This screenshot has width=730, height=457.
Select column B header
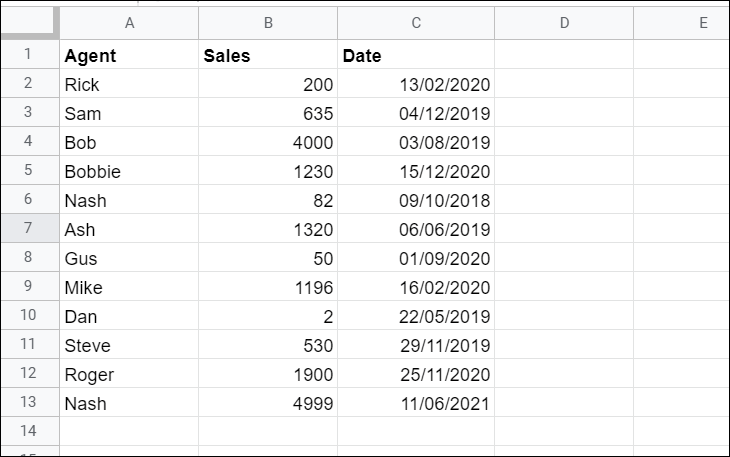[x=268, y=23]
